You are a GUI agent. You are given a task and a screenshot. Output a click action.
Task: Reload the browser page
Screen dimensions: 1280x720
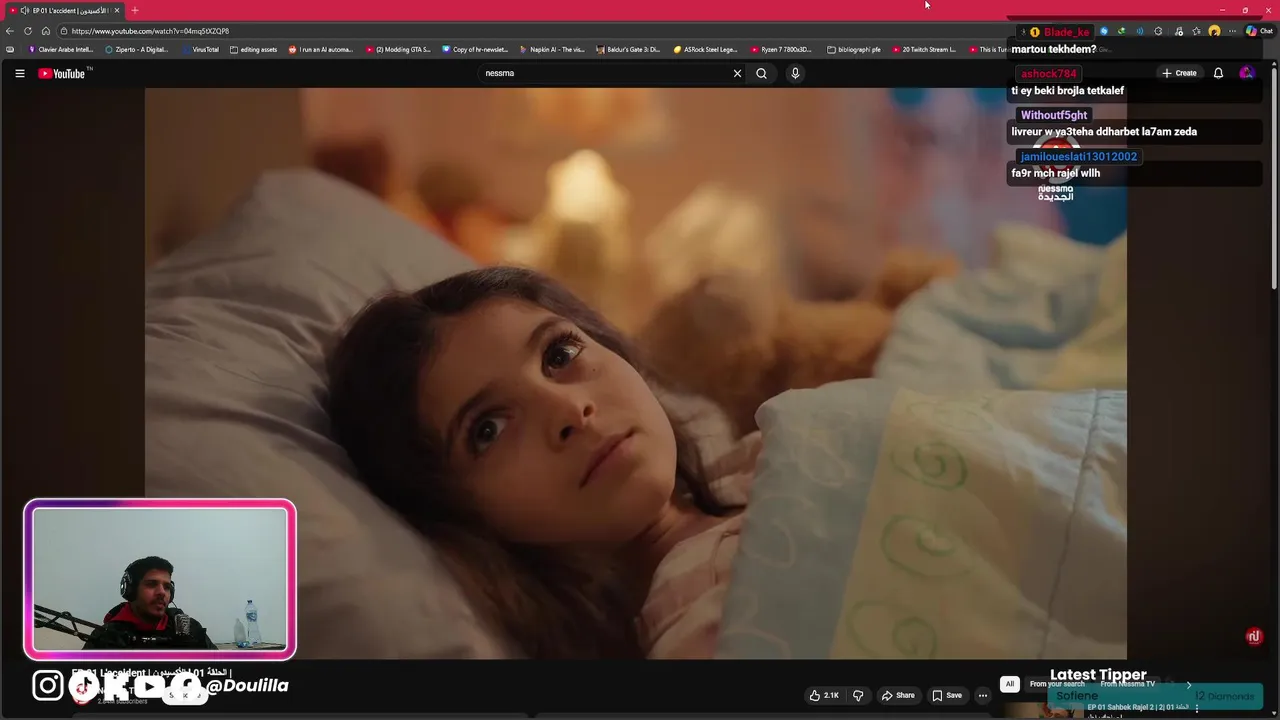point(28,31)
